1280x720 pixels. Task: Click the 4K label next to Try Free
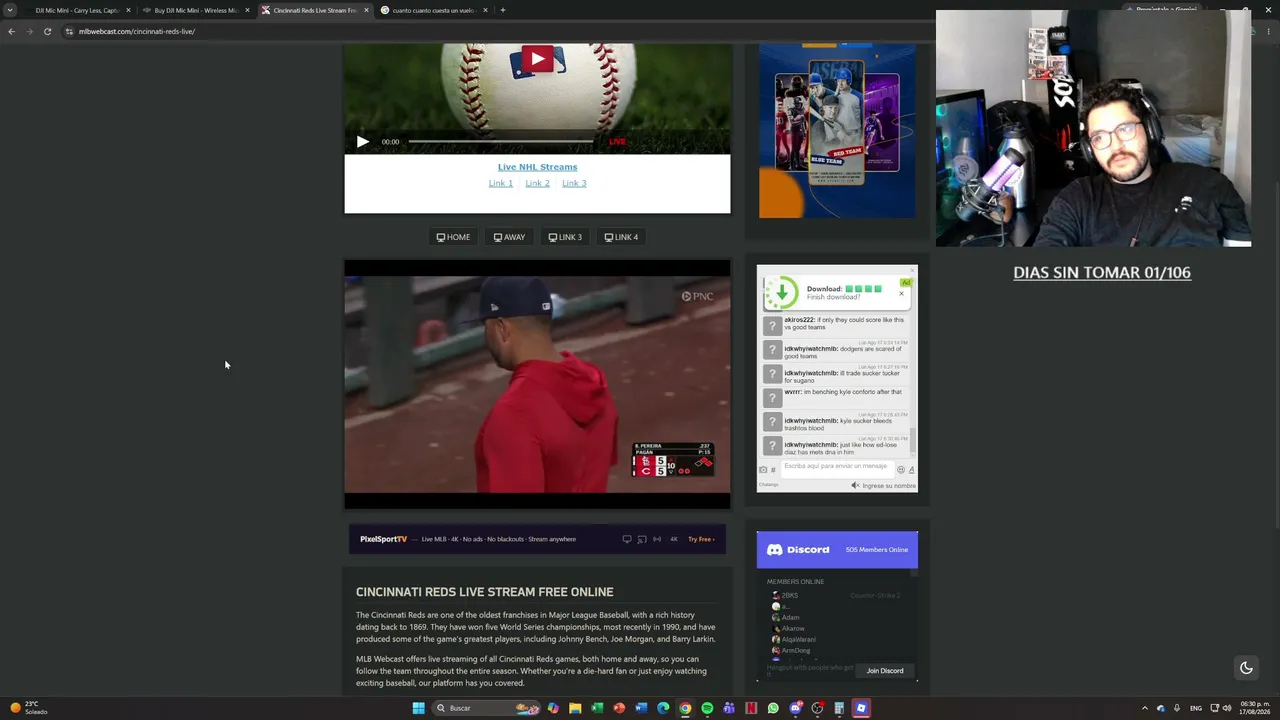click(x=674, y=539)
